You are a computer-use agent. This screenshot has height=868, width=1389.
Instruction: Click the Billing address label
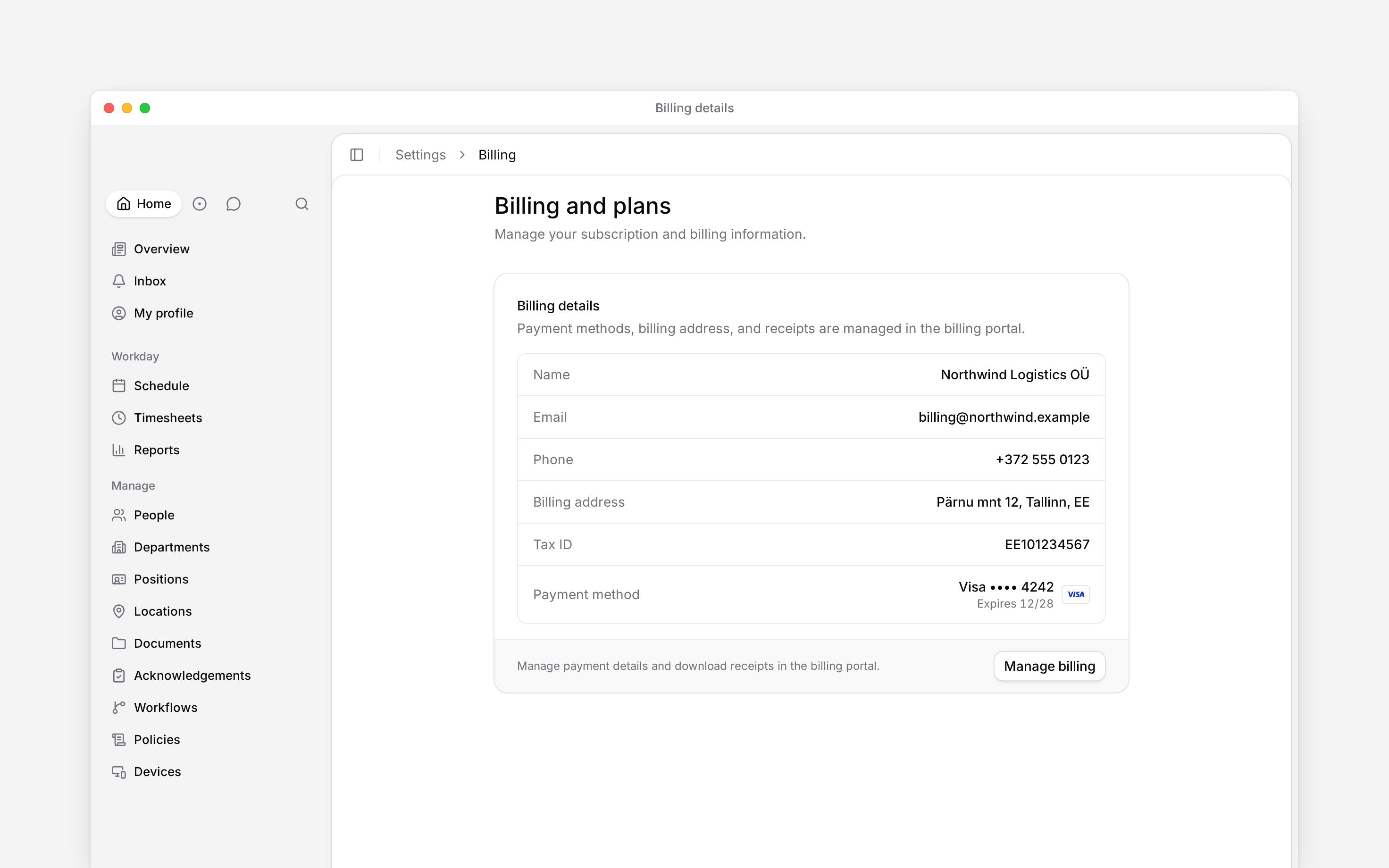578,502
